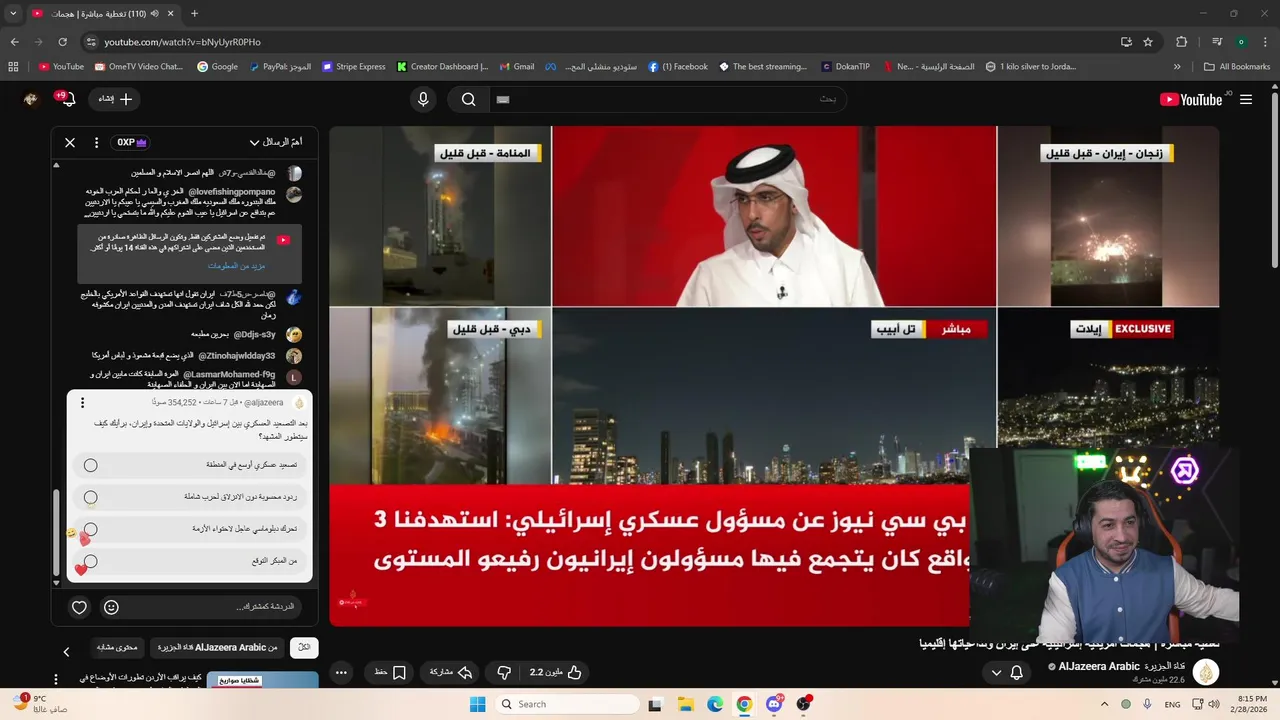Open Discord from the taskbar

click(x=774, y=704)
